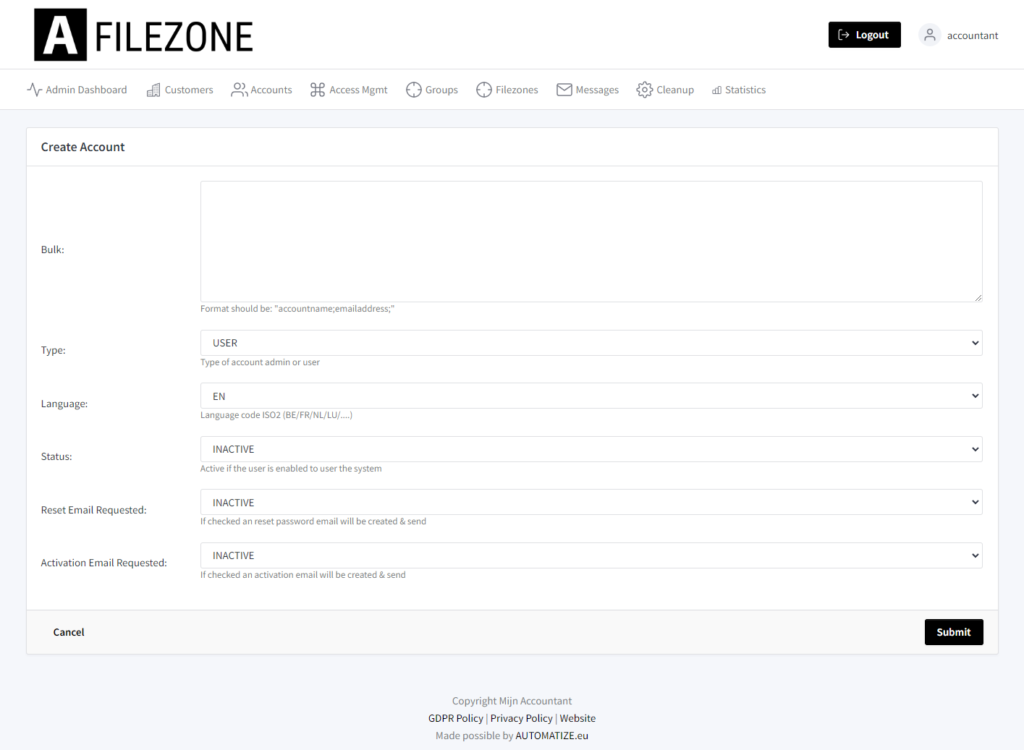
Task: Click the Admin Dashboard pulse icon
Action: coord(35,90)
